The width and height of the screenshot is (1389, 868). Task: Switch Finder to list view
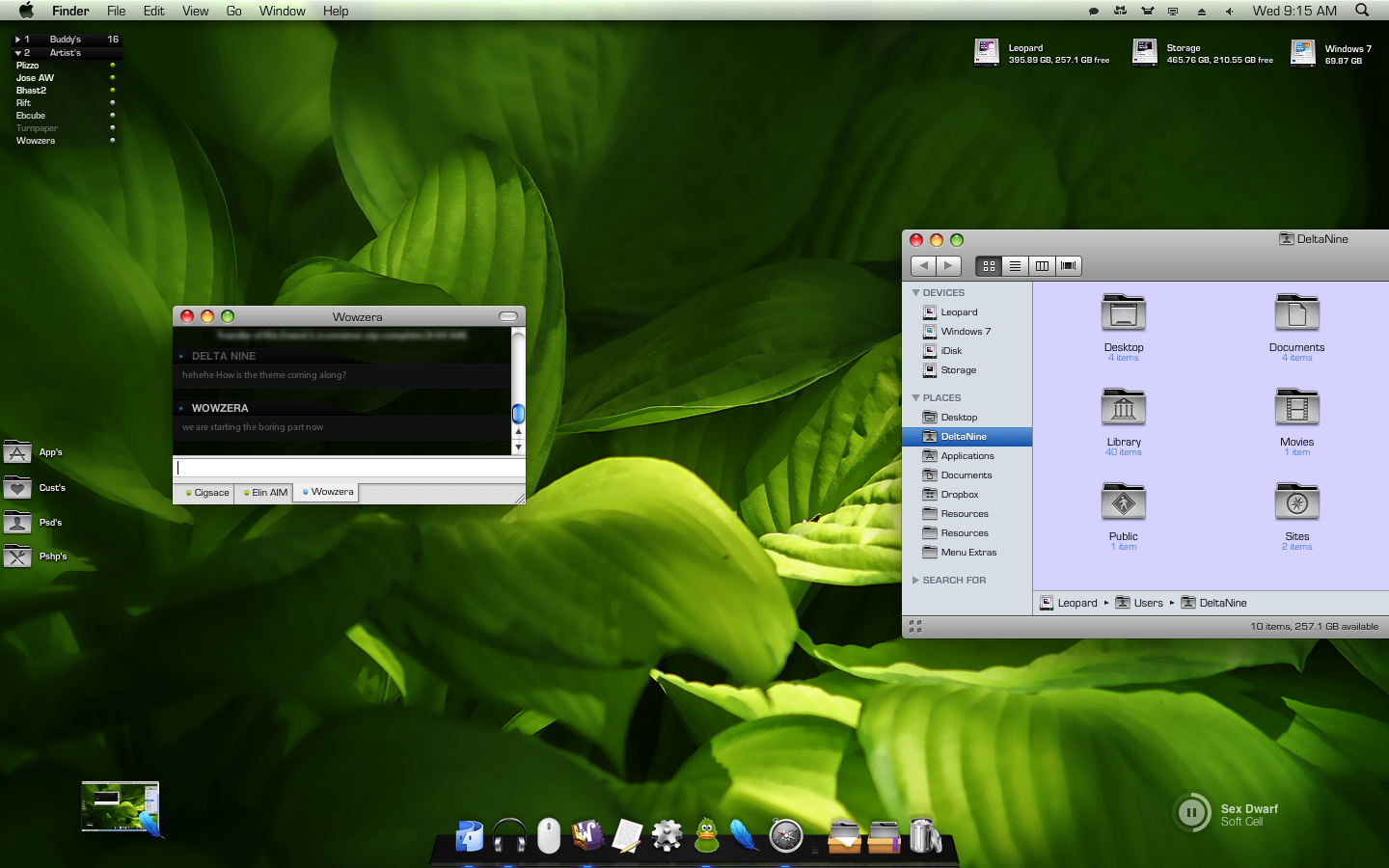(1015, 266)
